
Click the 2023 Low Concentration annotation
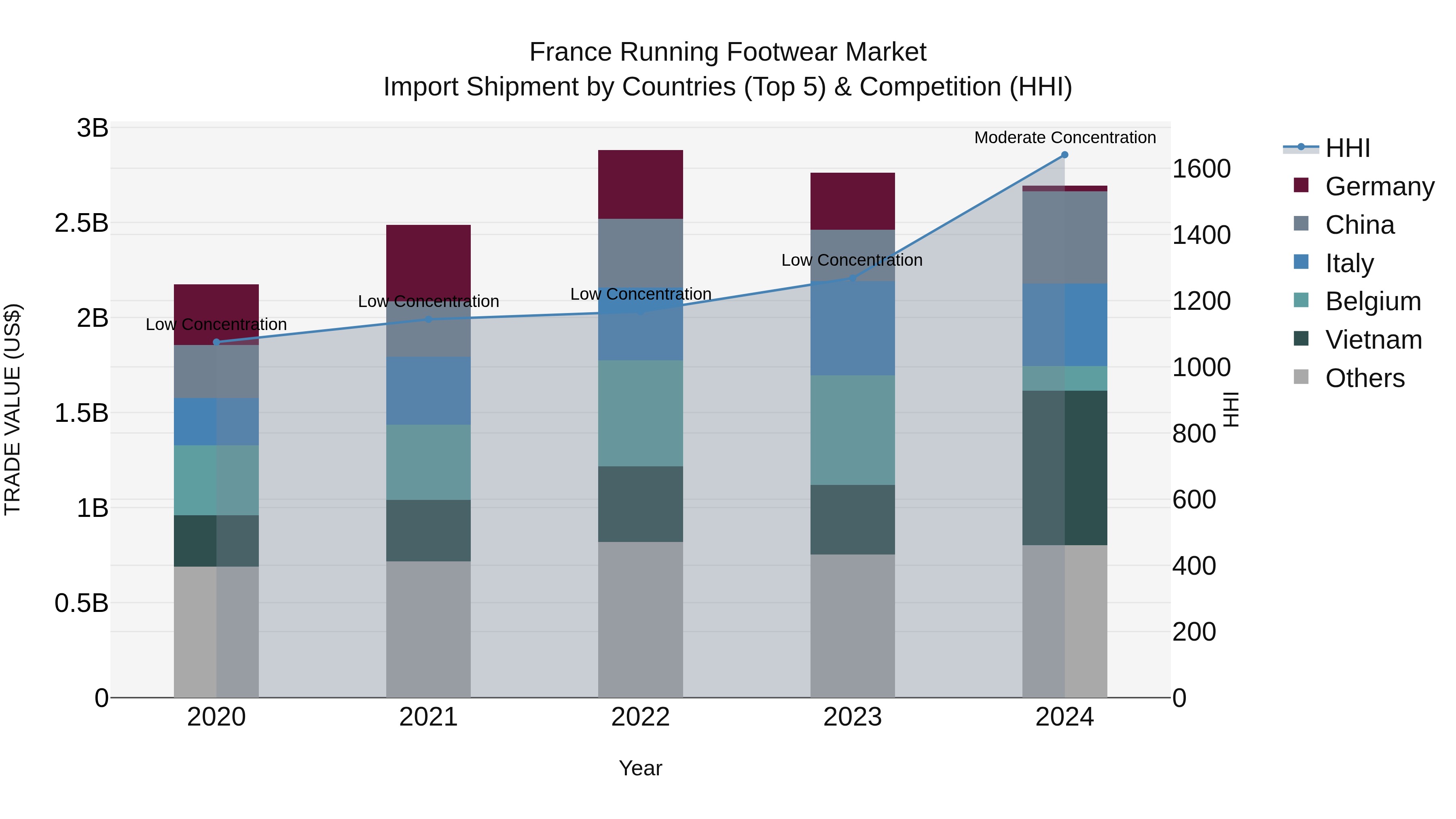point(852,260)
